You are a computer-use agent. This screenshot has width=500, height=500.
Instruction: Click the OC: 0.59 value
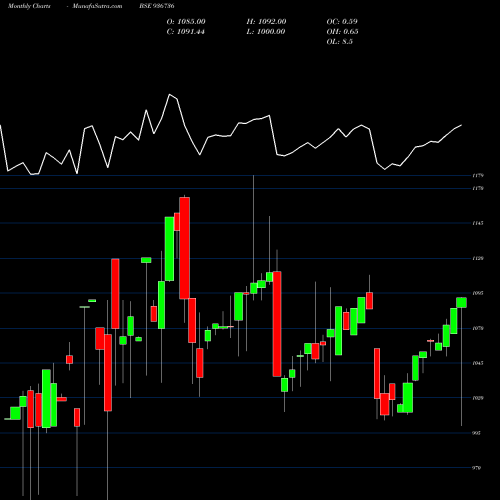[x=342, y=22]
